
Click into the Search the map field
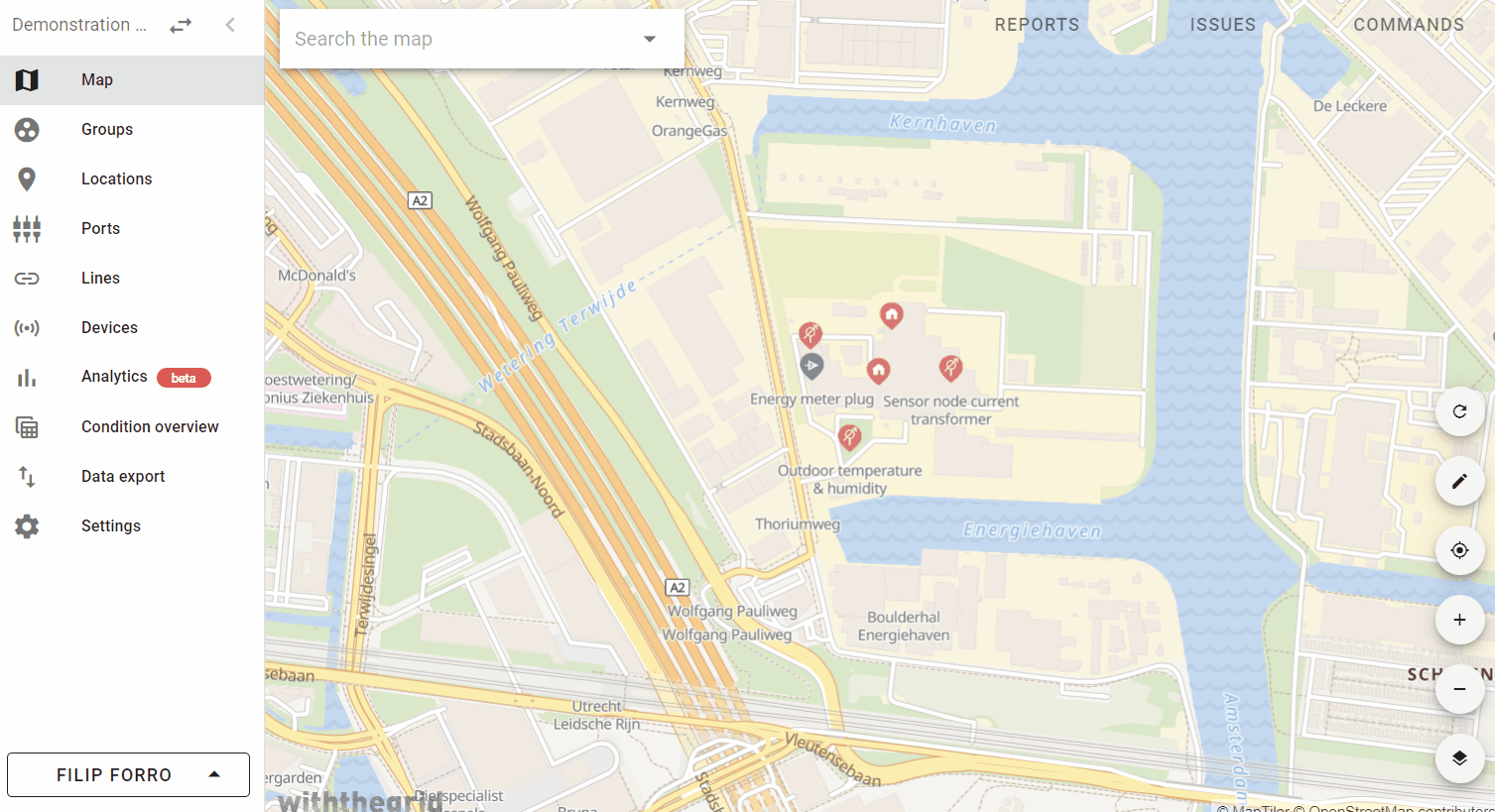[461, 39]
